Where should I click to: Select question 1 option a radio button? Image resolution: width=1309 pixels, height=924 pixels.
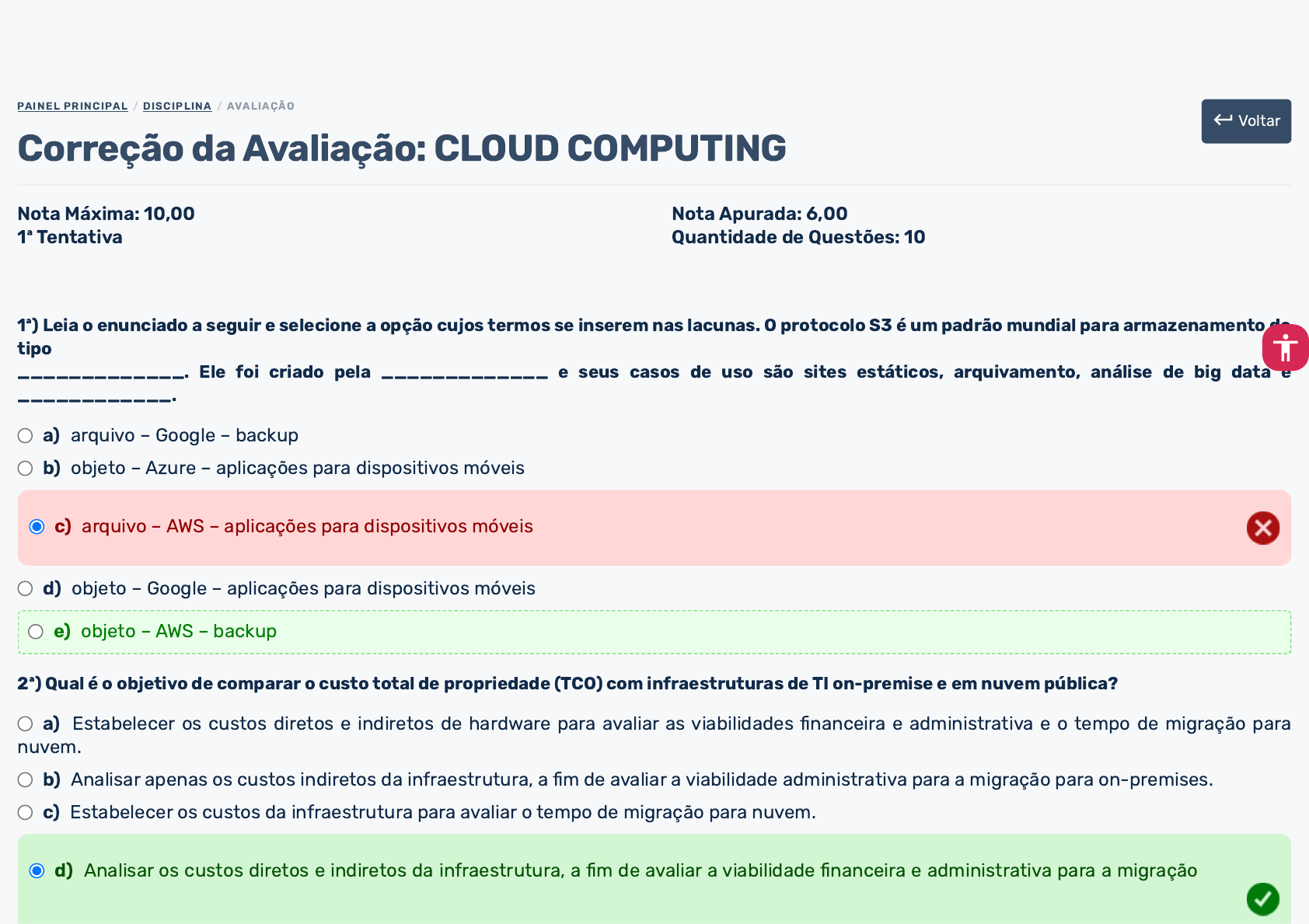click(x=26, y=435)
